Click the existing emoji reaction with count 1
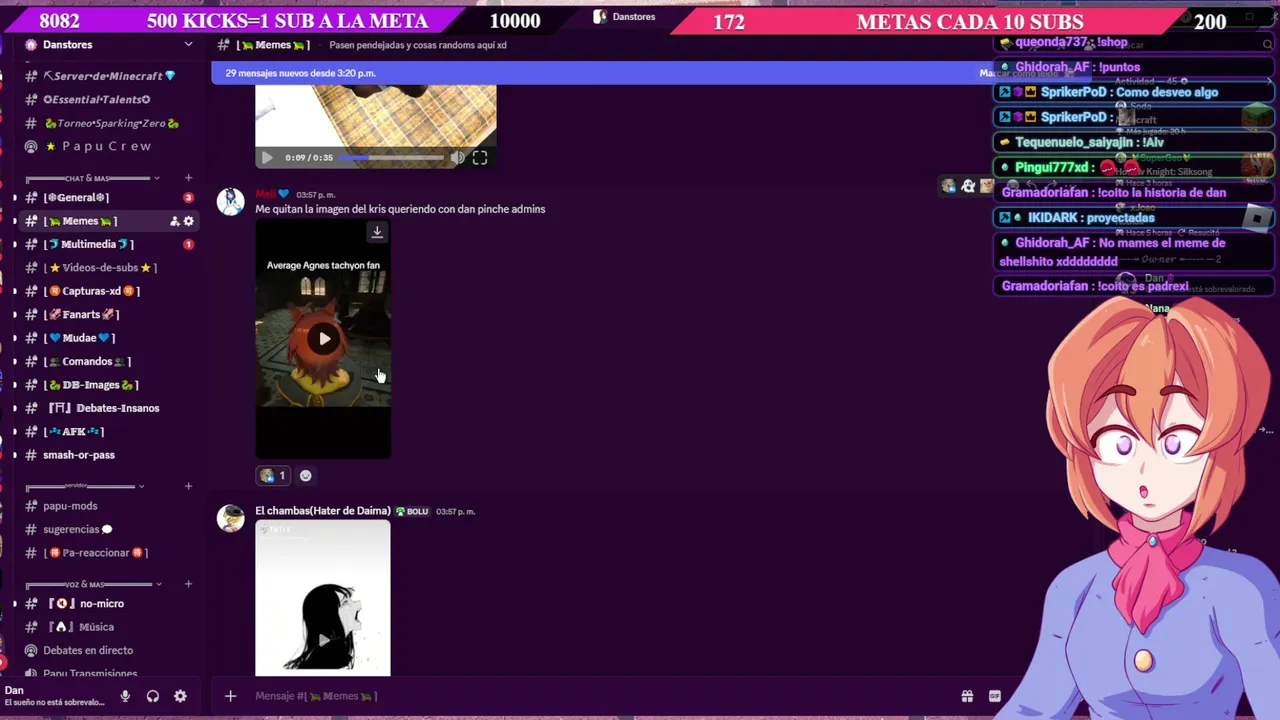Image resolution: width=1280 pixels, height=720 pixels. click(x=273, y=476)
